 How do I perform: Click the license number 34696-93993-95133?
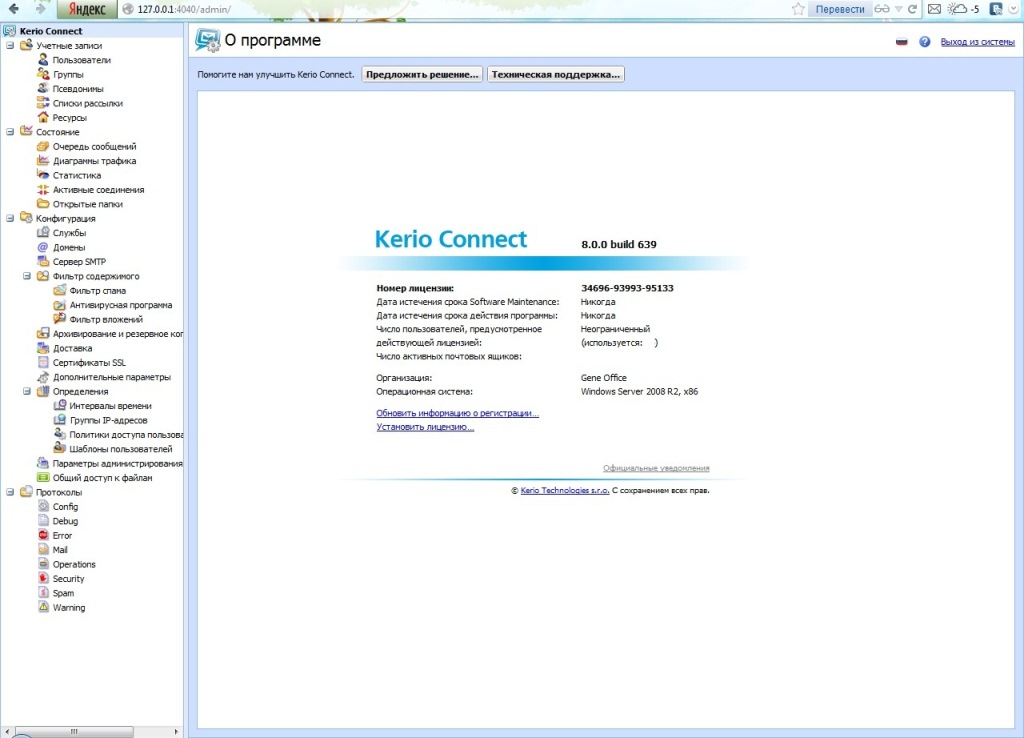[627, 288]
